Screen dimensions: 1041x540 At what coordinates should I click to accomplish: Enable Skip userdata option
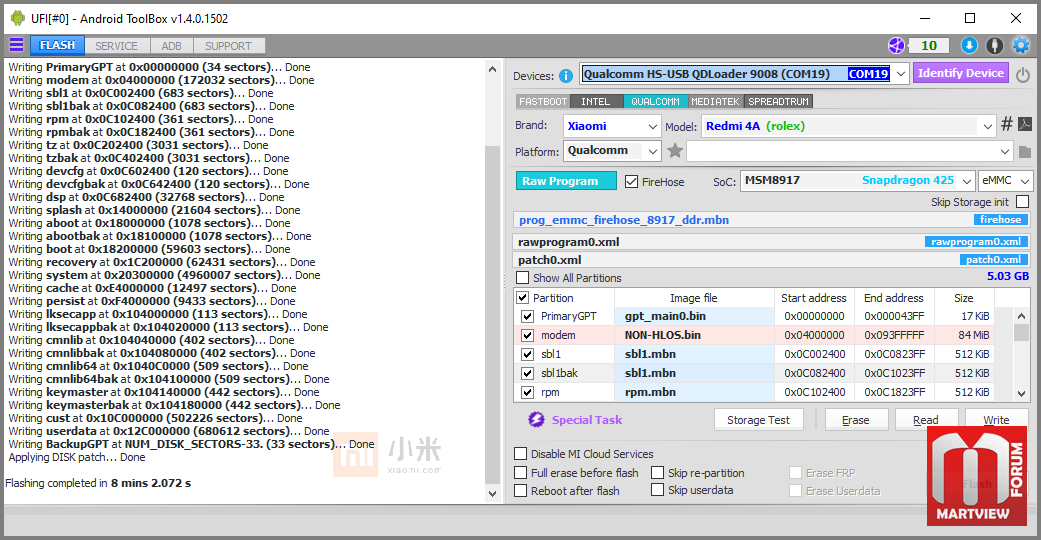pyautogui.click(x=657, y=490)
